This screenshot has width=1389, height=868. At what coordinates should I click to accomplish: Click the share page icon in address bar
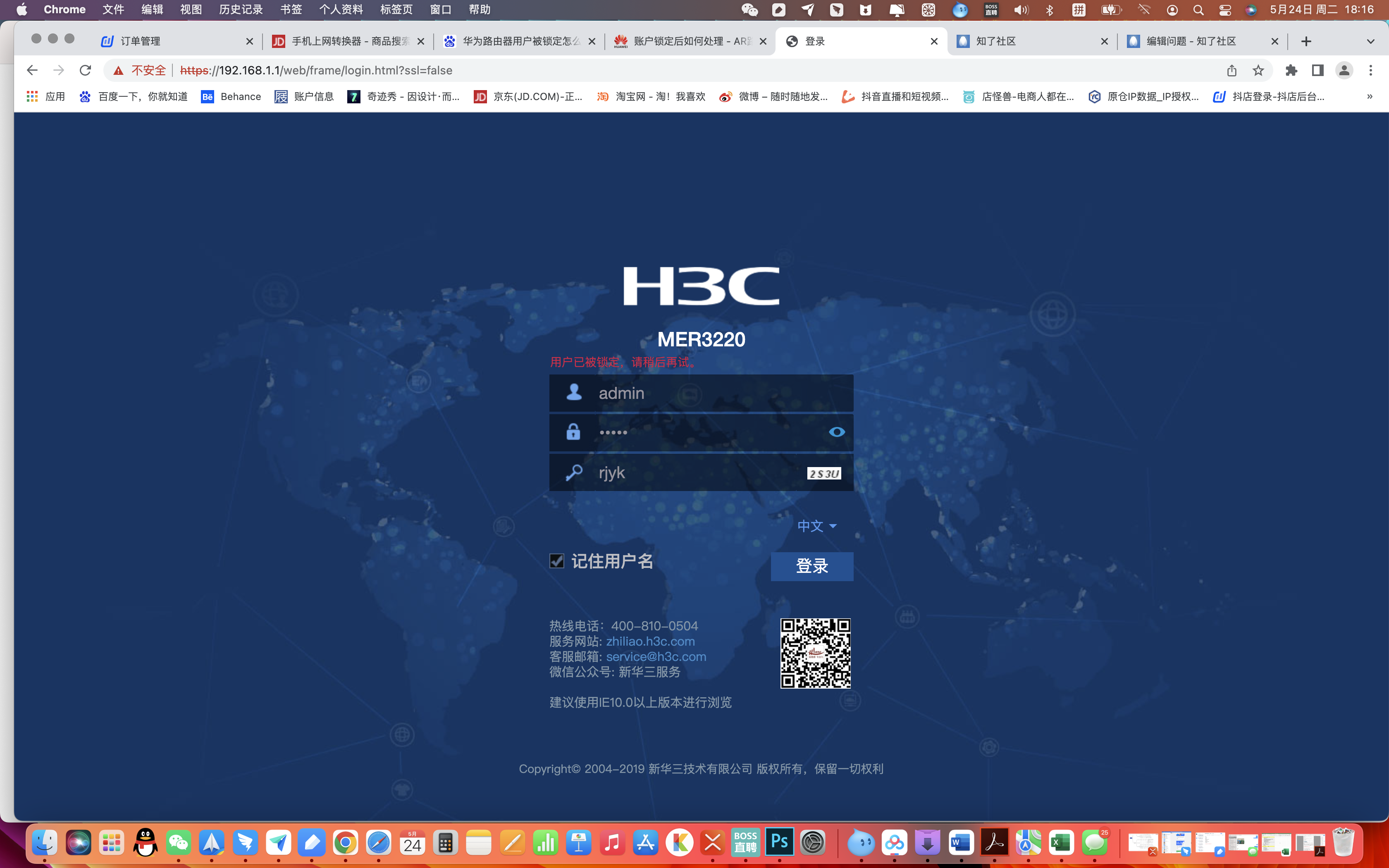click(1232, 70)
